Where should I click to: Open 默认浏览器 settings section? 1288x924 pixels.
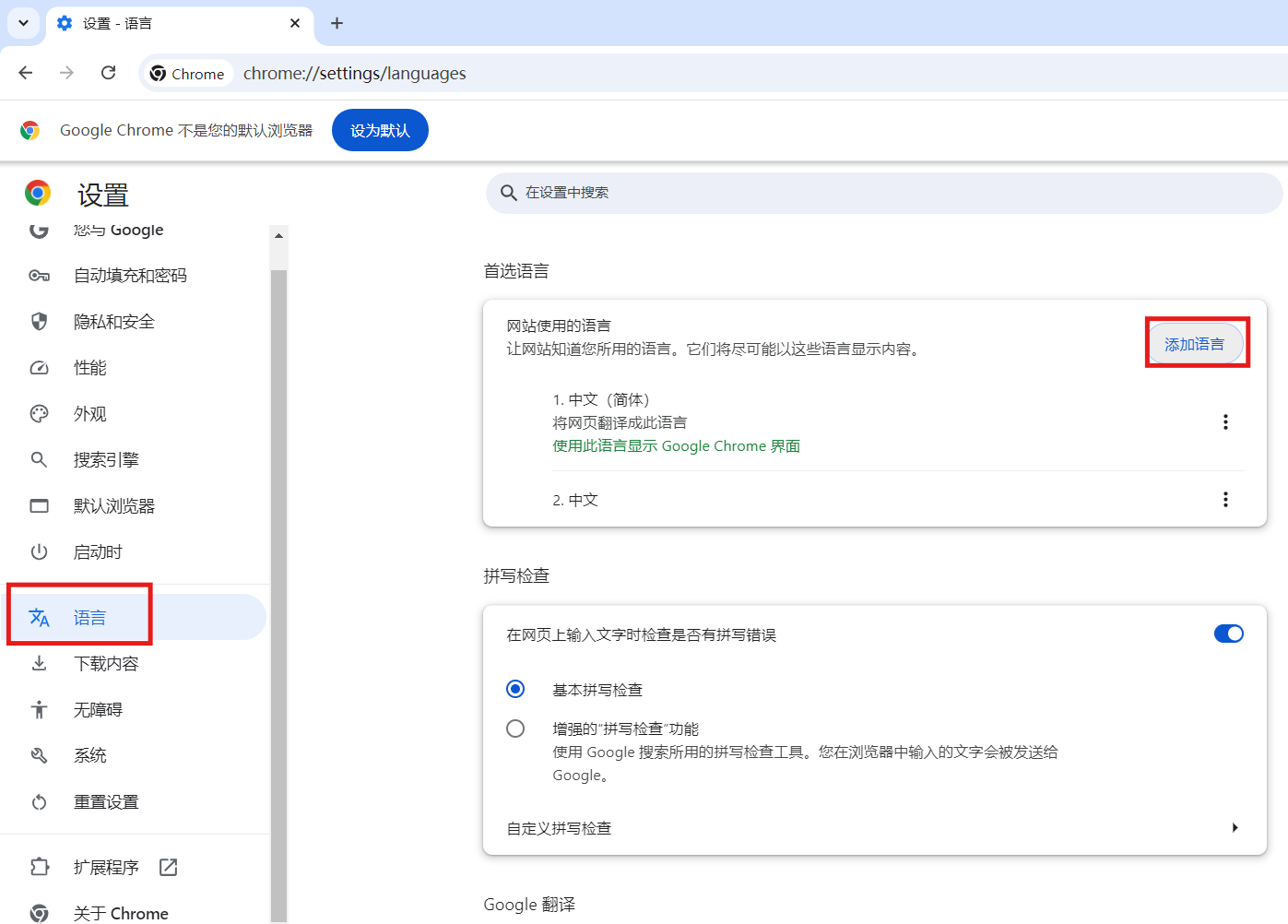(x=114, y=506)
